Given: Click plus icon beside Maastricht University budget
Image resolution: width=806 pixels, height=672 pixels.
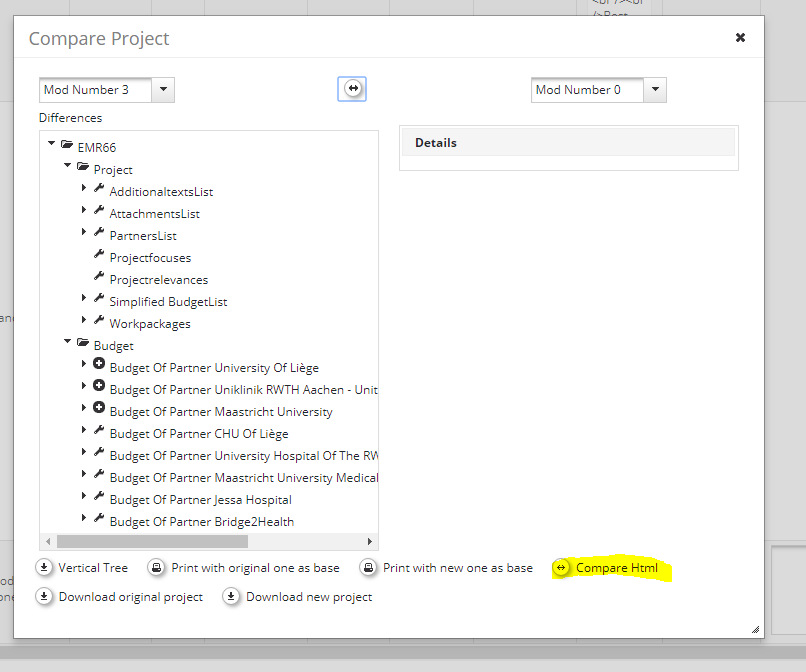Looking at the screenshot, I should (x=99, y=408).
